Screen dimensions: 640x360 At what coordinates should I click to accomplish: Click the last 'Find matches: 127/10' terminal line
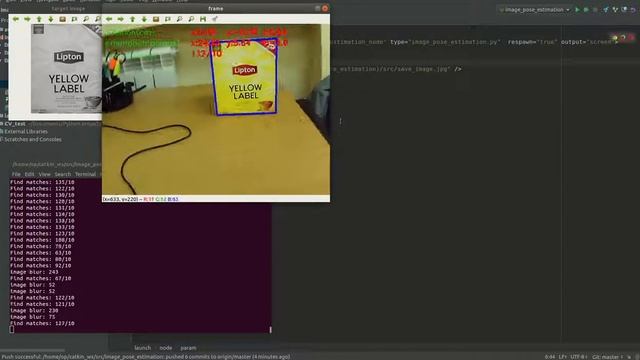tap(42, 323)
